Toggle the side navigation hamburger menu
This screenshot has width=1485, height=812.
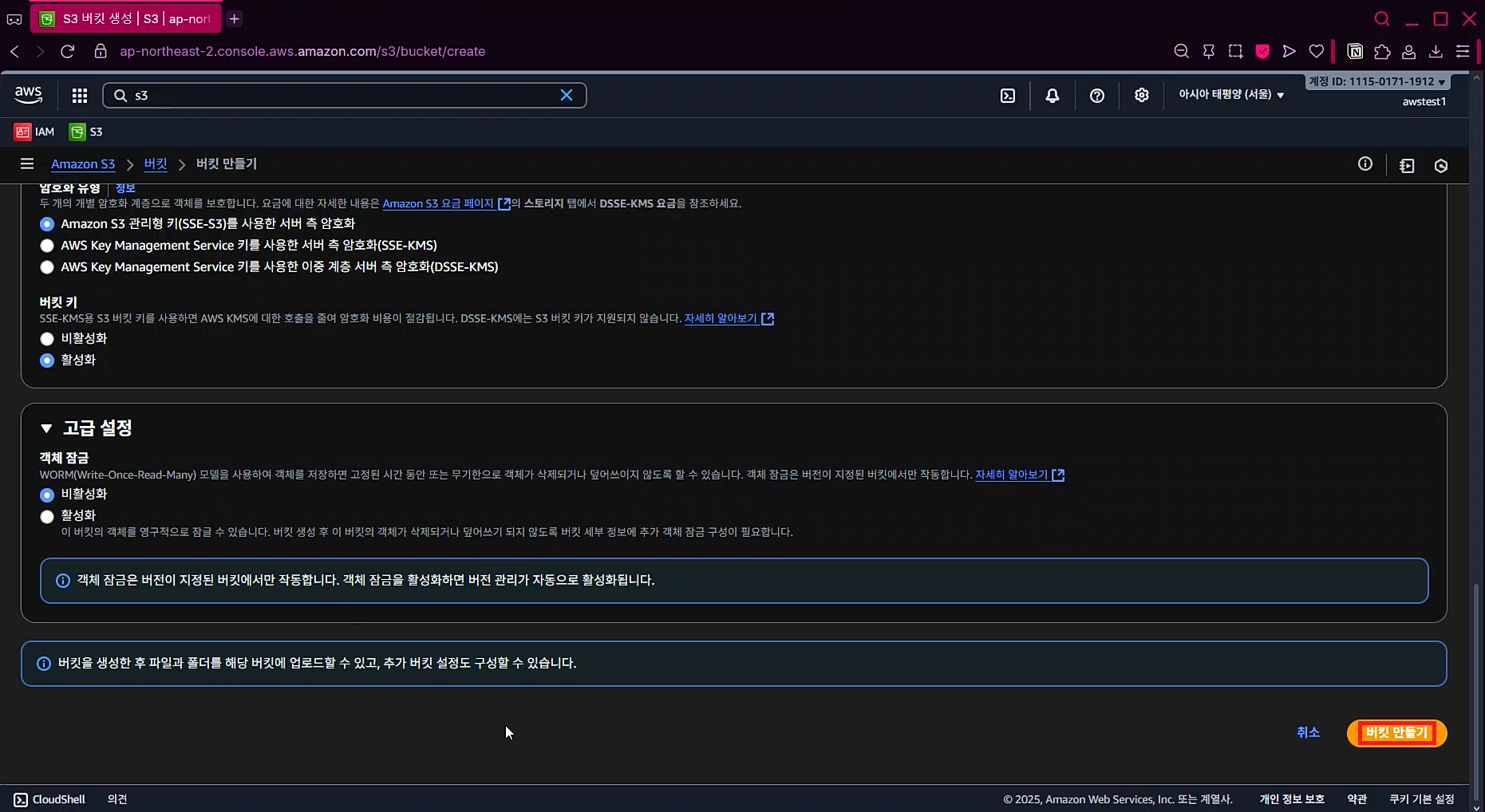click(x=27, y=164)
